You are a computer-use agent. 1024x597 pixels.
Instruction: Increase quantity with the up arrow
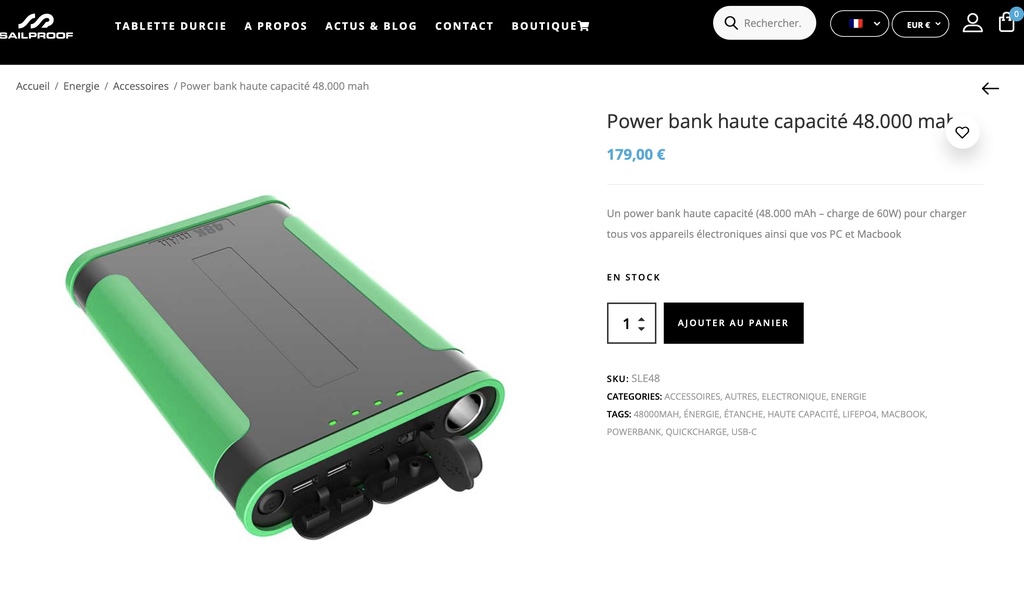point(641,319)
